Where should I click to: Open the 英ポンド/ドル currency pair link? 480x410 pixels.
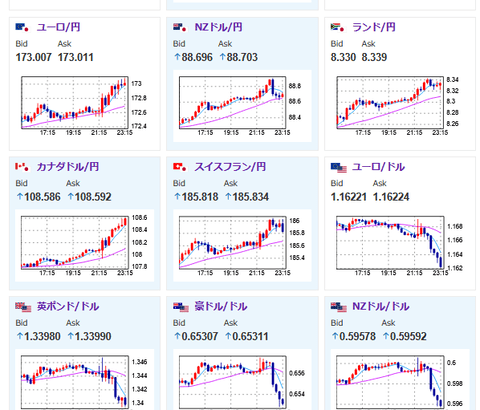pyautogui.click(x=68, y=306)
